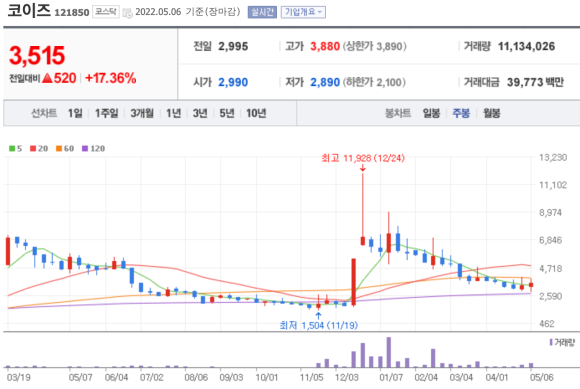Select the 1년 line chart tab
The width and height of the screenshot is (580, 389).
(x=173, y=113)
